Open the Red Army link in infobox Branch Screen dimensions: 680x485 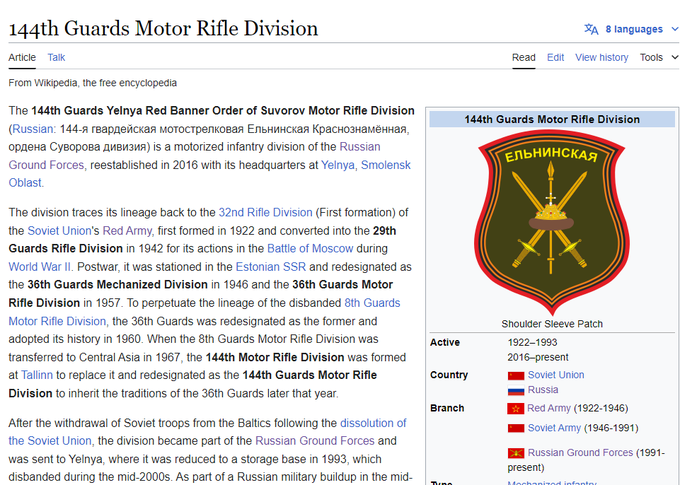click(x=549, y=408)
